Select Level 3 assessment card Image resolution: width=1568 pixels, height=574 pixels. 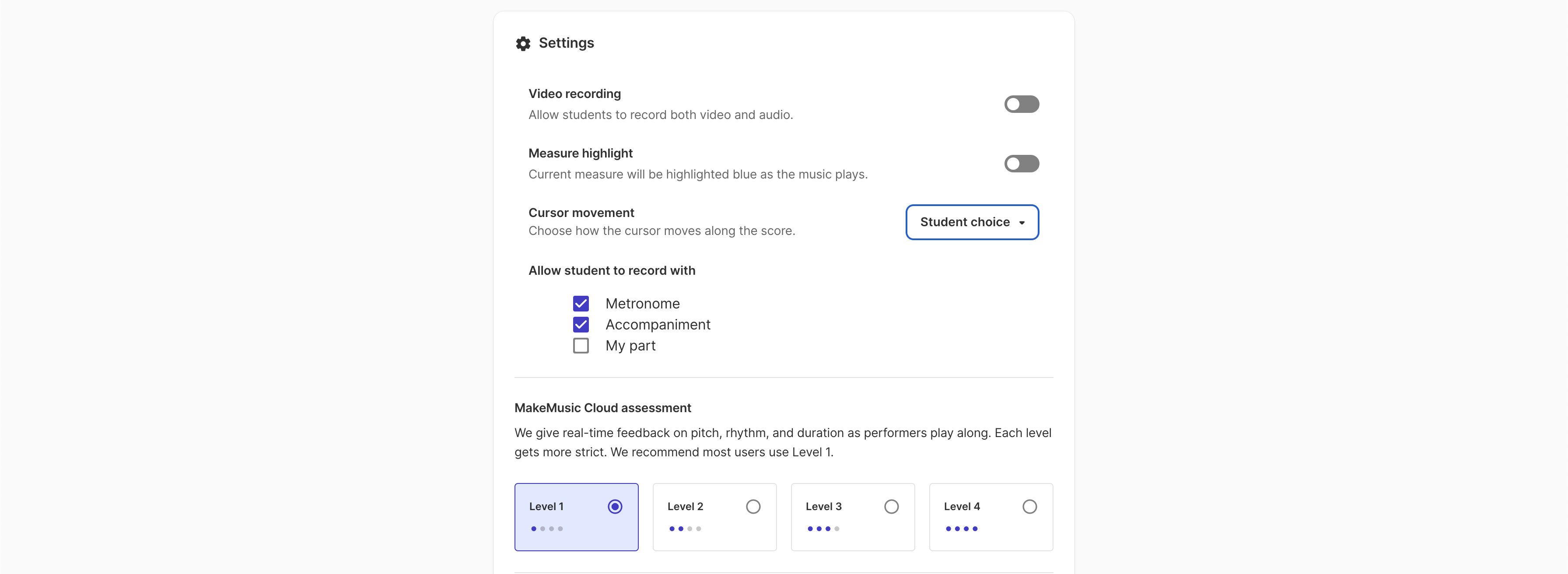point(852,516)
